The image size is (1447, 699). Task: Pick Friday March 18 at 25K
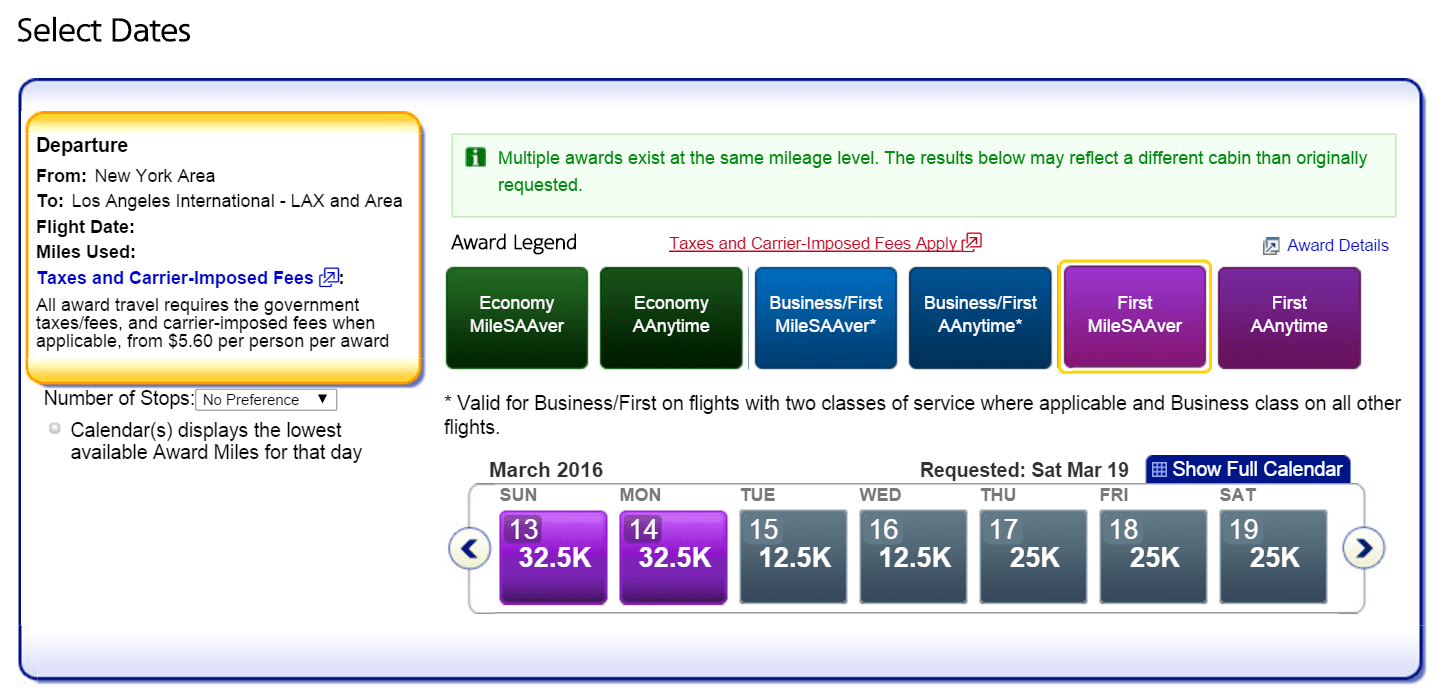tap(1153, 557)
